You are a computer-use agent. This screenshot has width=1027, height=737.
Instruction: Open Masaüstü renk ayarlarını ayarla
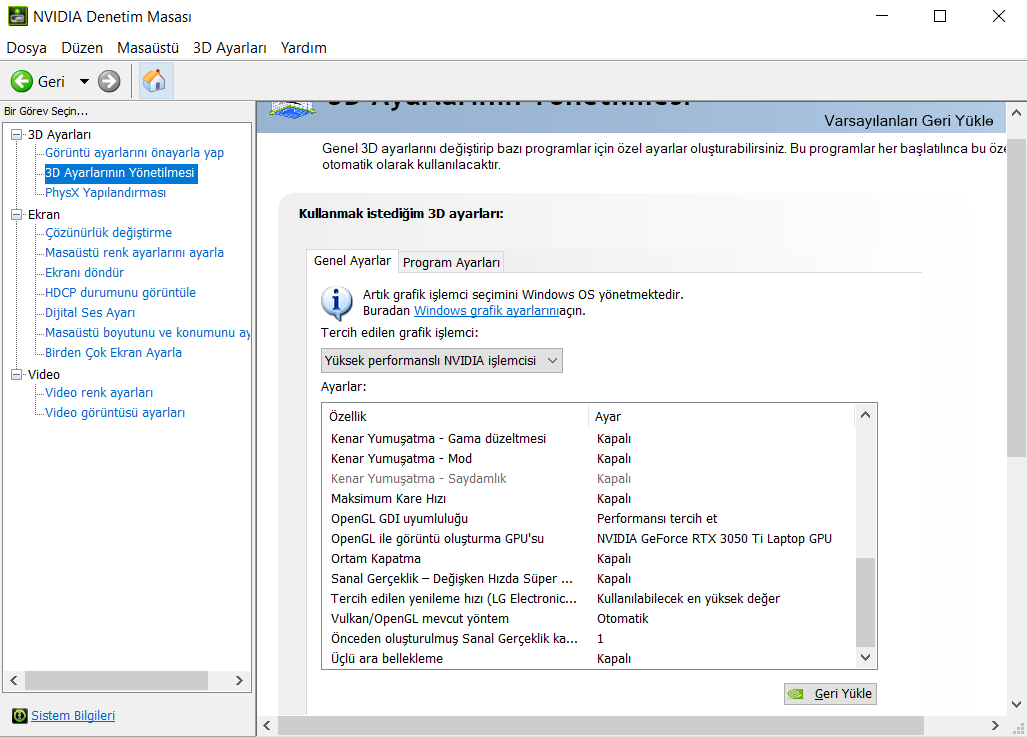[x=134, y=252]
